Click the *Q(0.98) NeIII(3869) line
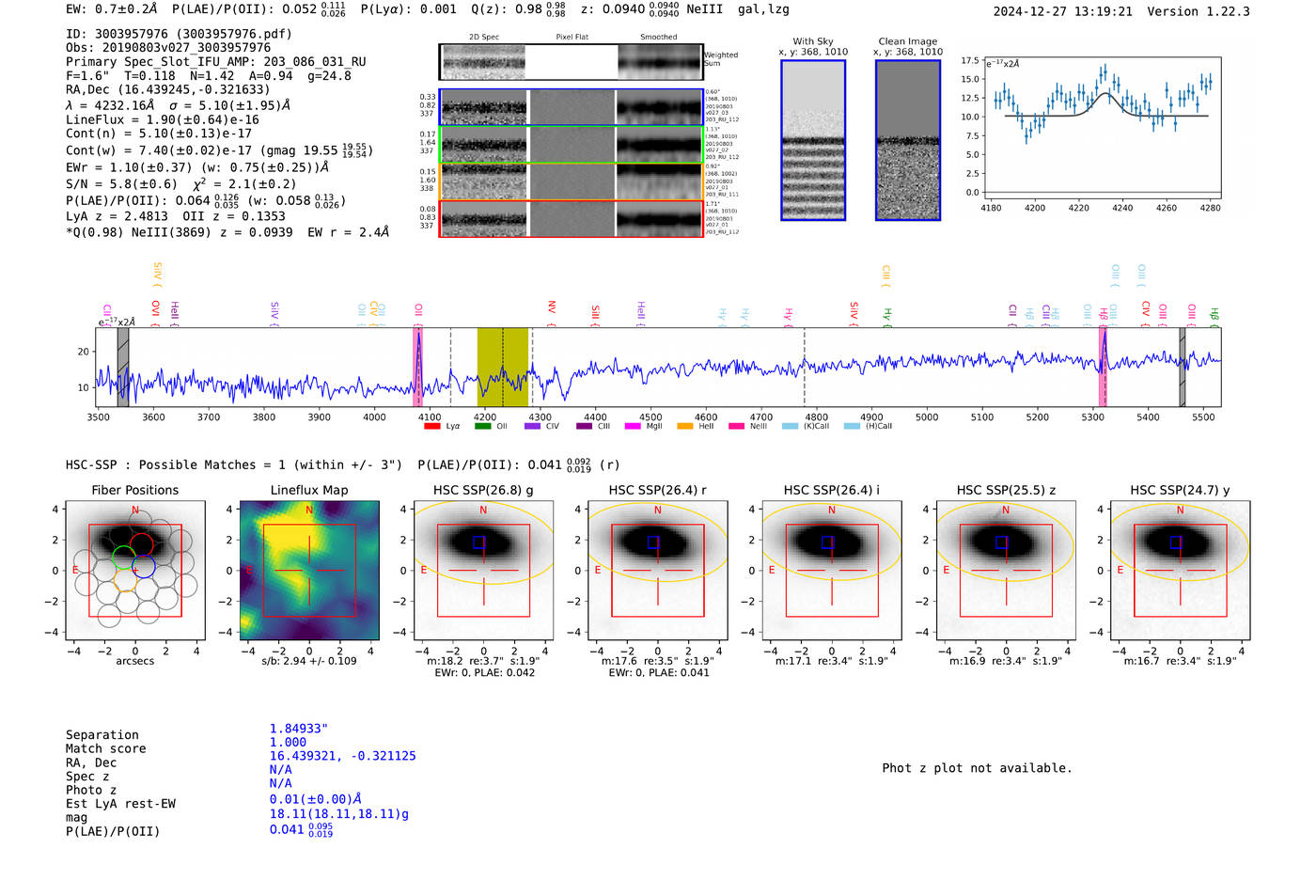1316x896 pixels. pyautogui.click(x=227, y=232)
